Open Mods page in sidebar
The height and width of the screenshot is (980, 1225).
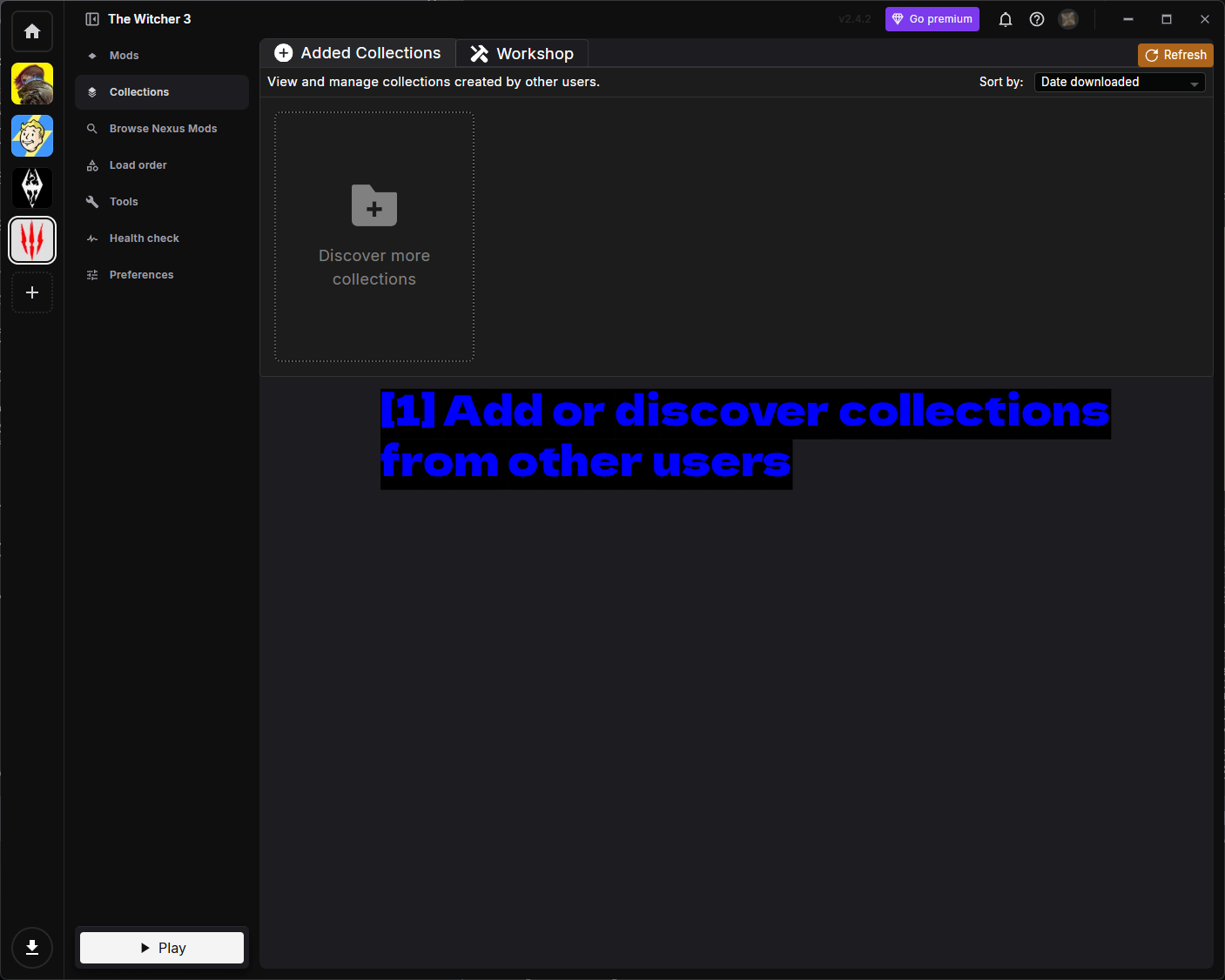coord(162,56)
